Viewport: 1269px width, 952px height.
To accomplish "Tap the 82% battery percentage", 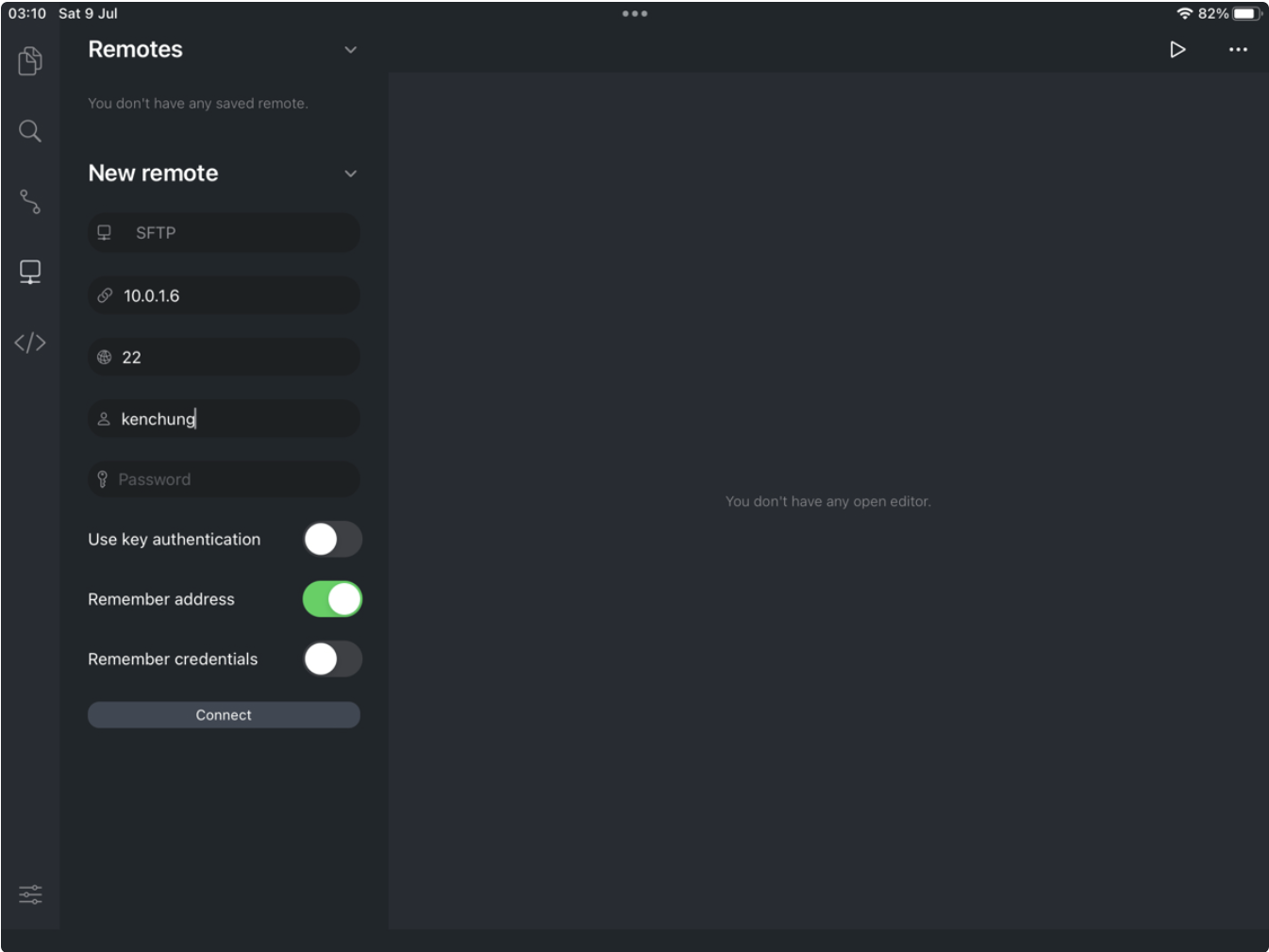I will coord(1213,13).
